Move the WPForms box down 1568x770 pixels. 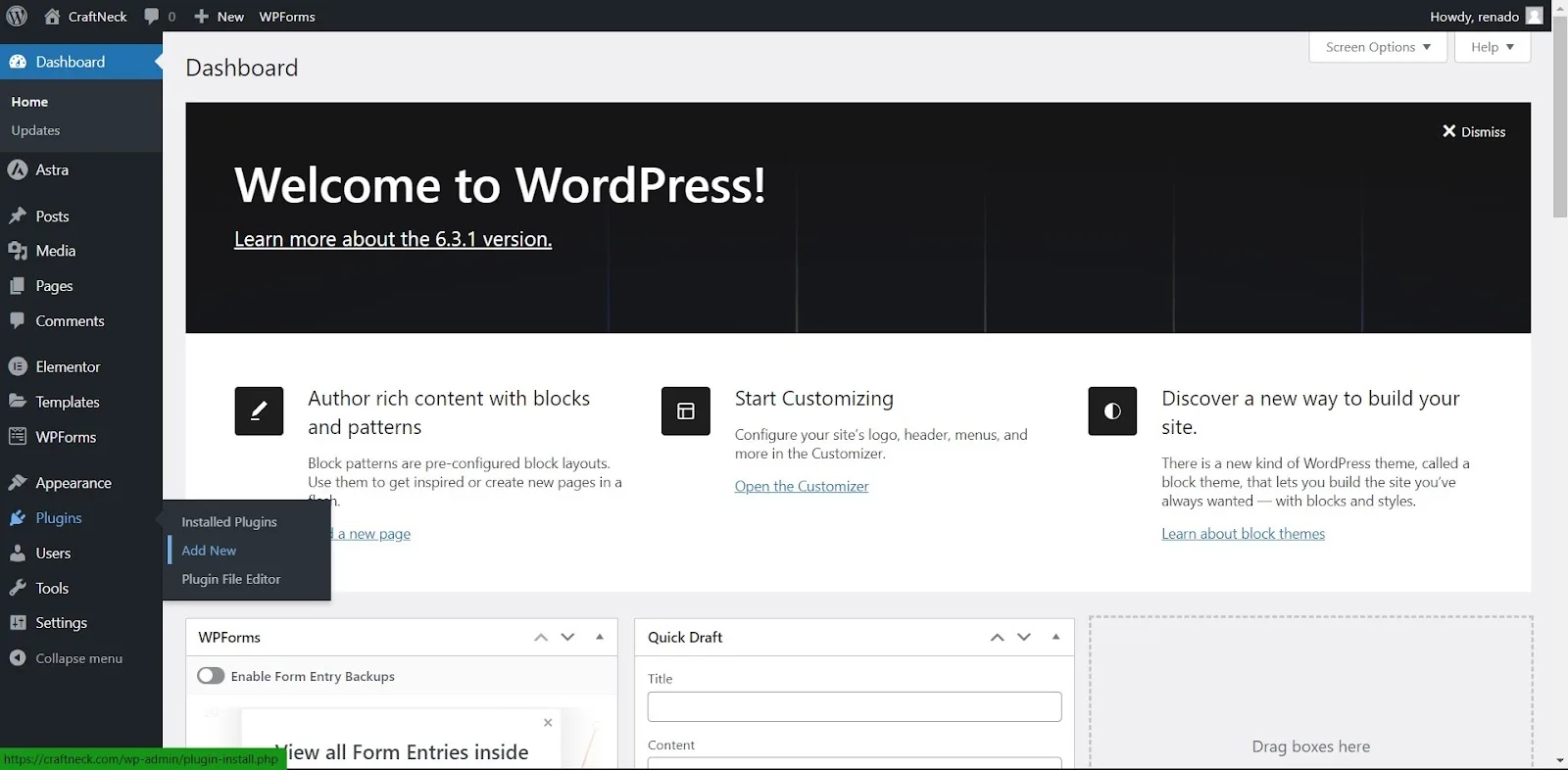pos(567,637)
